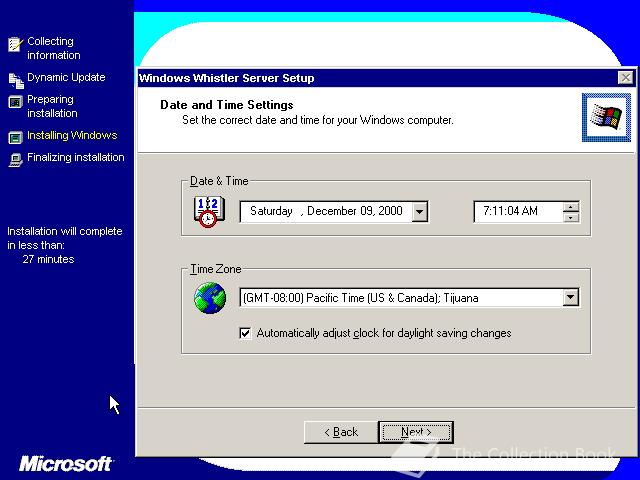Click the '27 minutes' remaining time text

(48, 259)
